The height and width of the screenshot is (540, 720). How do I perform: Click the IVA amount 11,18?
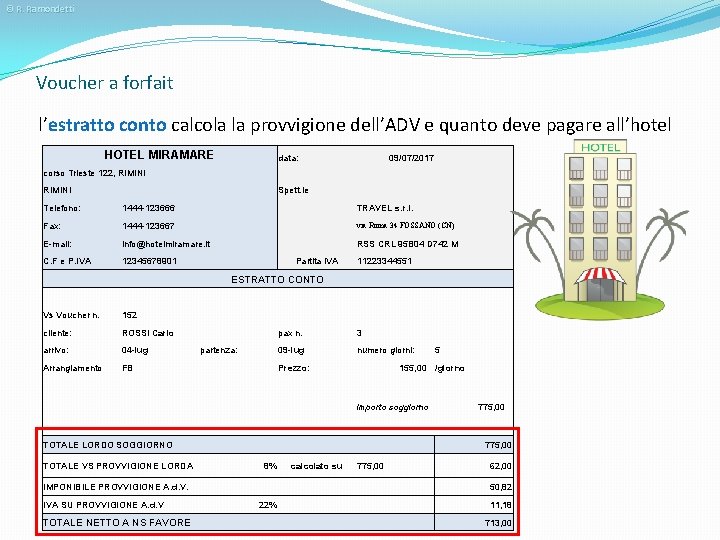tap(501, 505)
